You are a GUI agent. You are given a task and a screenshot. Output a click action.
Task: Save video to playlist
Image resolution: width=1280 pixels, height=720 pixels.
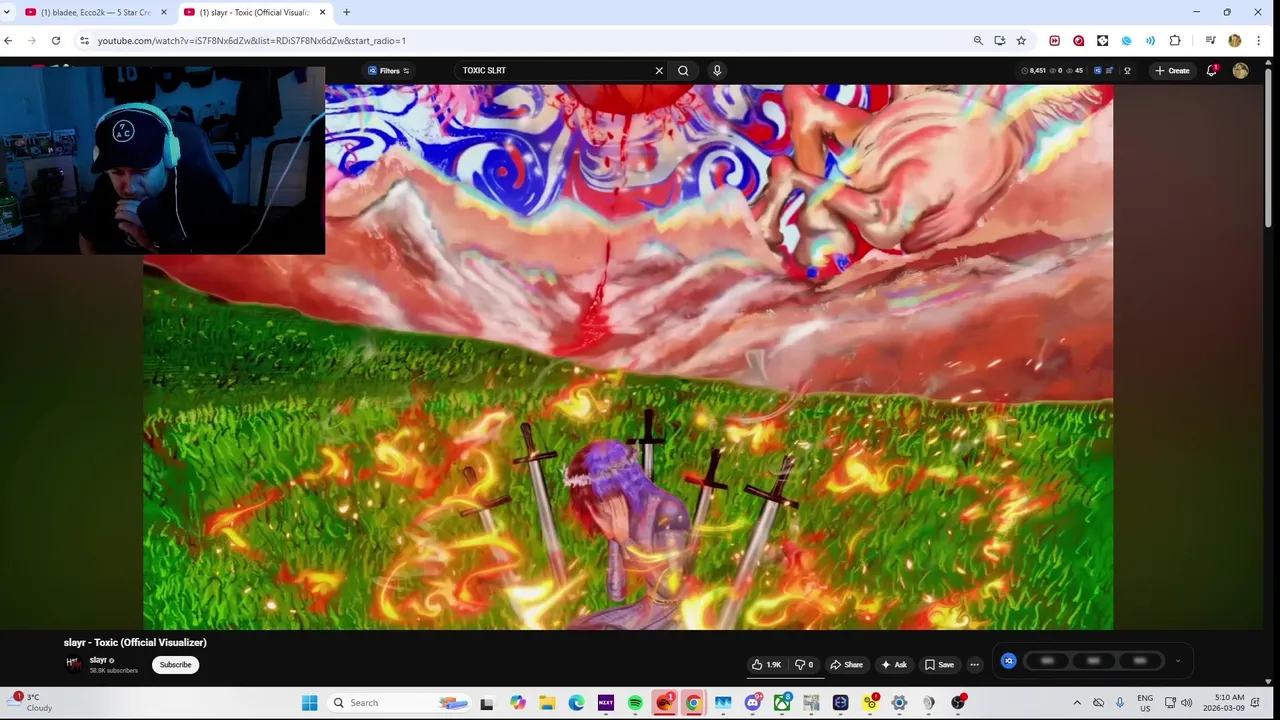coord(939,665)
